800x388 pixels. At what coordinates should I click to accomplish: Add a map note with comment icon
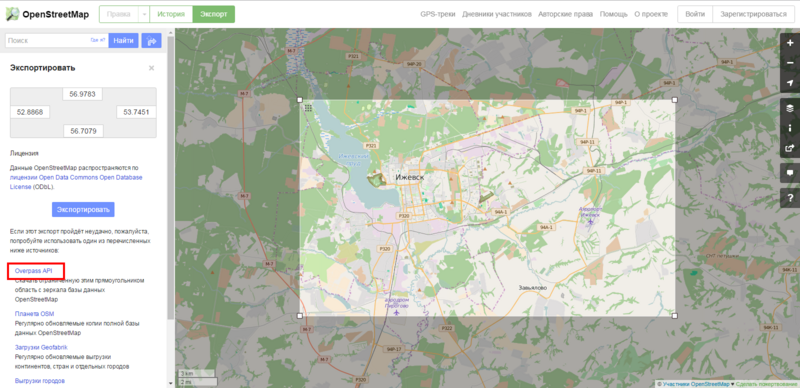(790, 173)
